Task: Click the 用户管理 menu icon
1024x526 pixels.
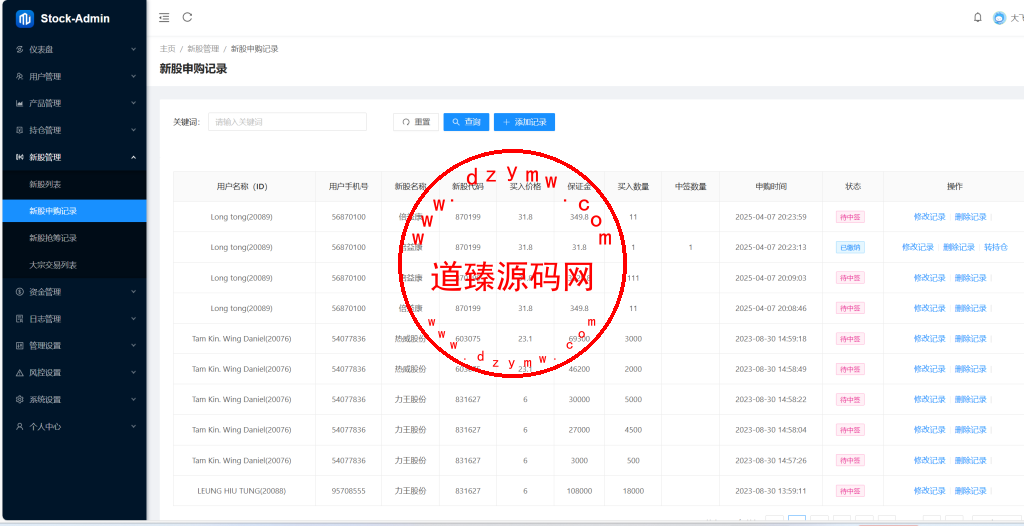Action: (x=20, y=76)
